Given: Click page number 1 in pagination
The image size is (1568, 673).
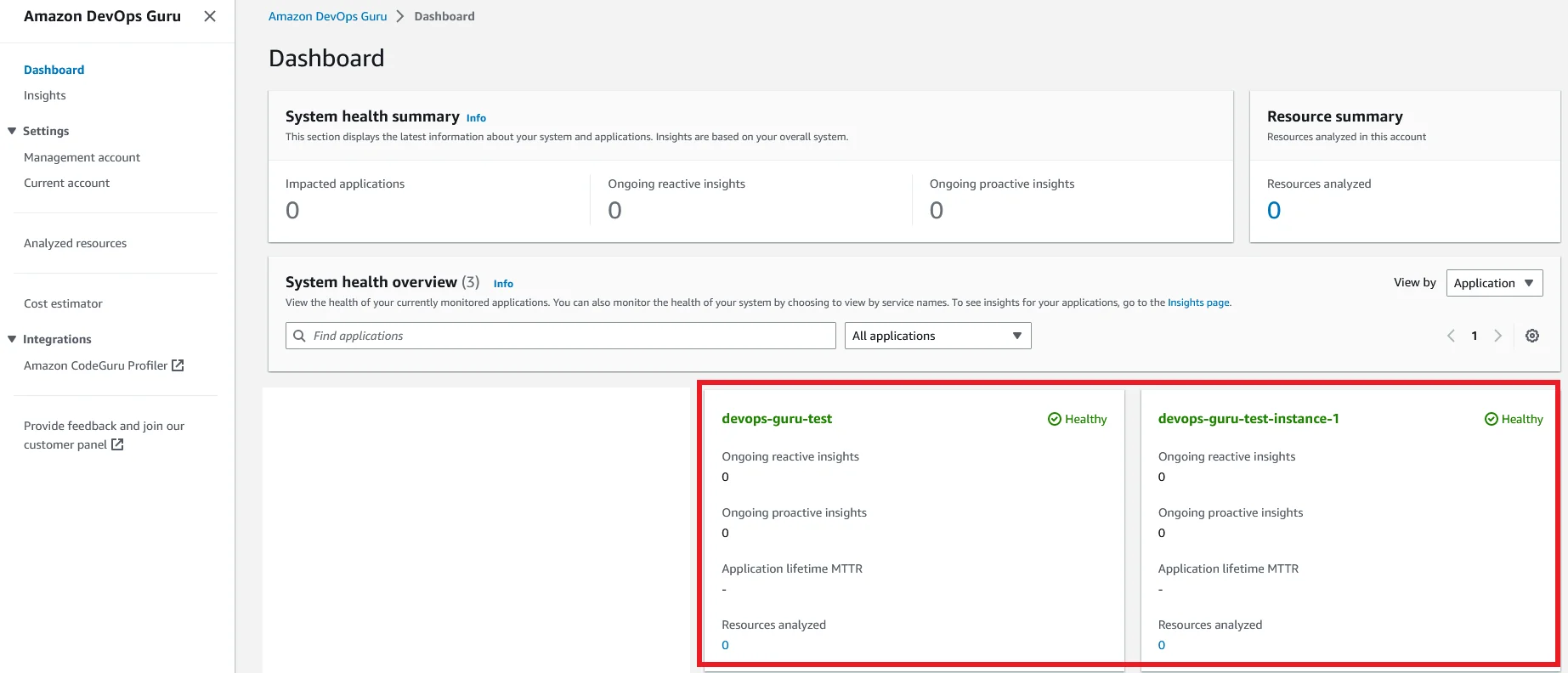Looking at the screenshot, I should pyautogui.click(x=1475, y=336).
